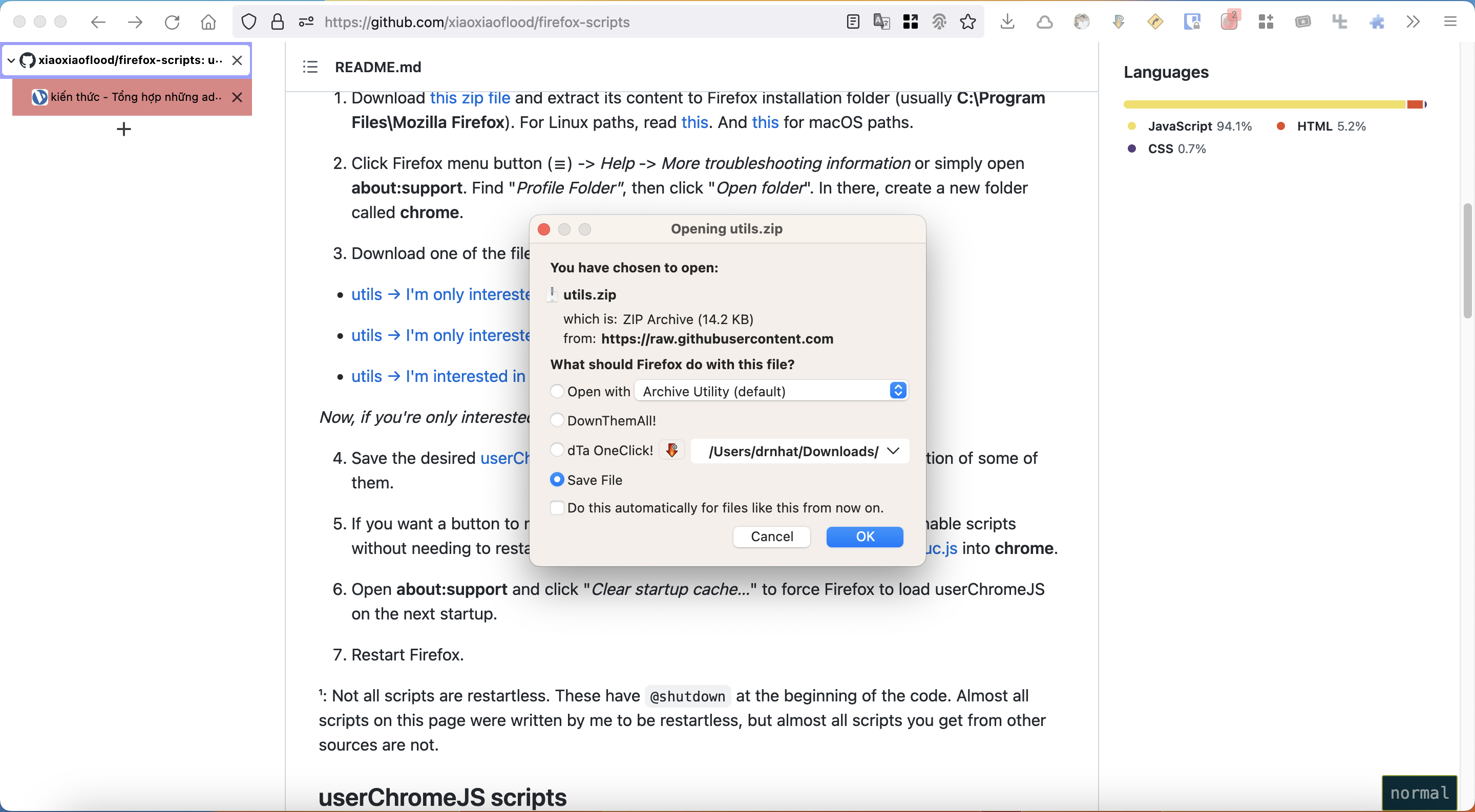Open site permissions icon in the address bar
The height and width of the screenshot is (812, 1475).
click(306, 22)
